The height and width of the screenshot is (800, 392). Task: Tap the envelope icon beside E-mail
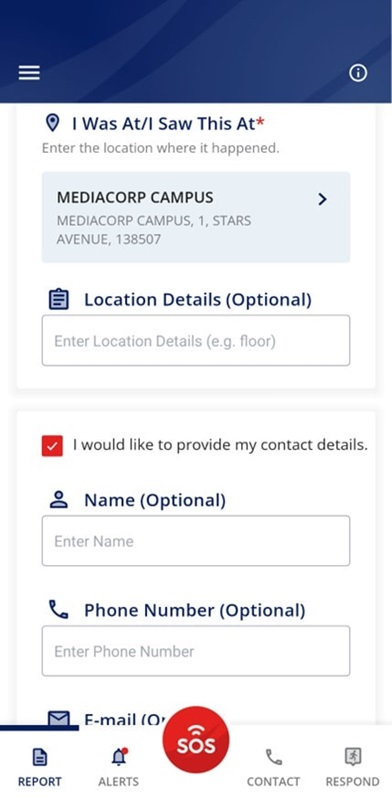pos(59,718)
